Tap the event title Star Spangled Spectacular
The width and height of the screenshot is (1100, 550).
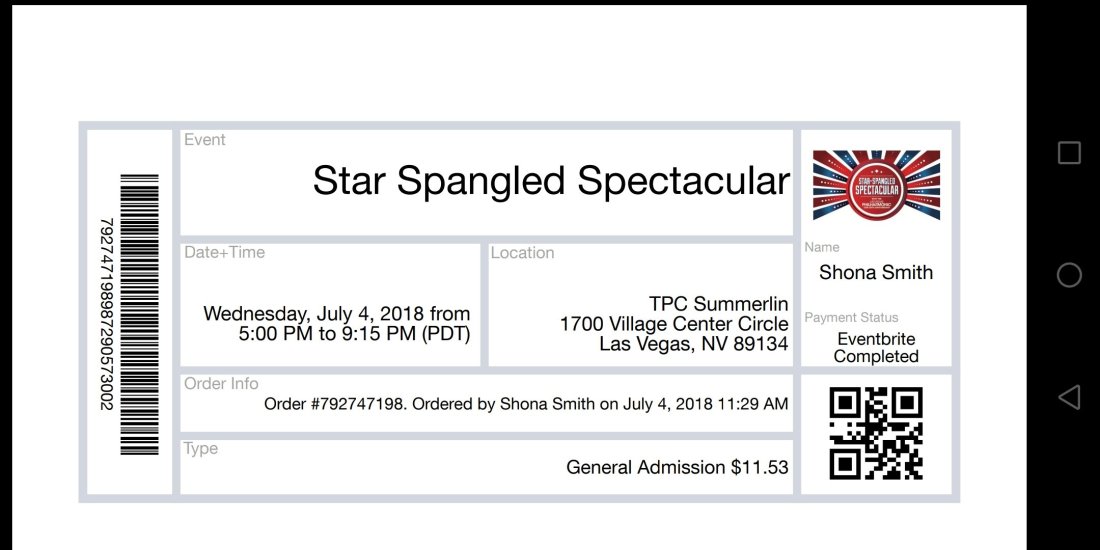pos(551,181)
